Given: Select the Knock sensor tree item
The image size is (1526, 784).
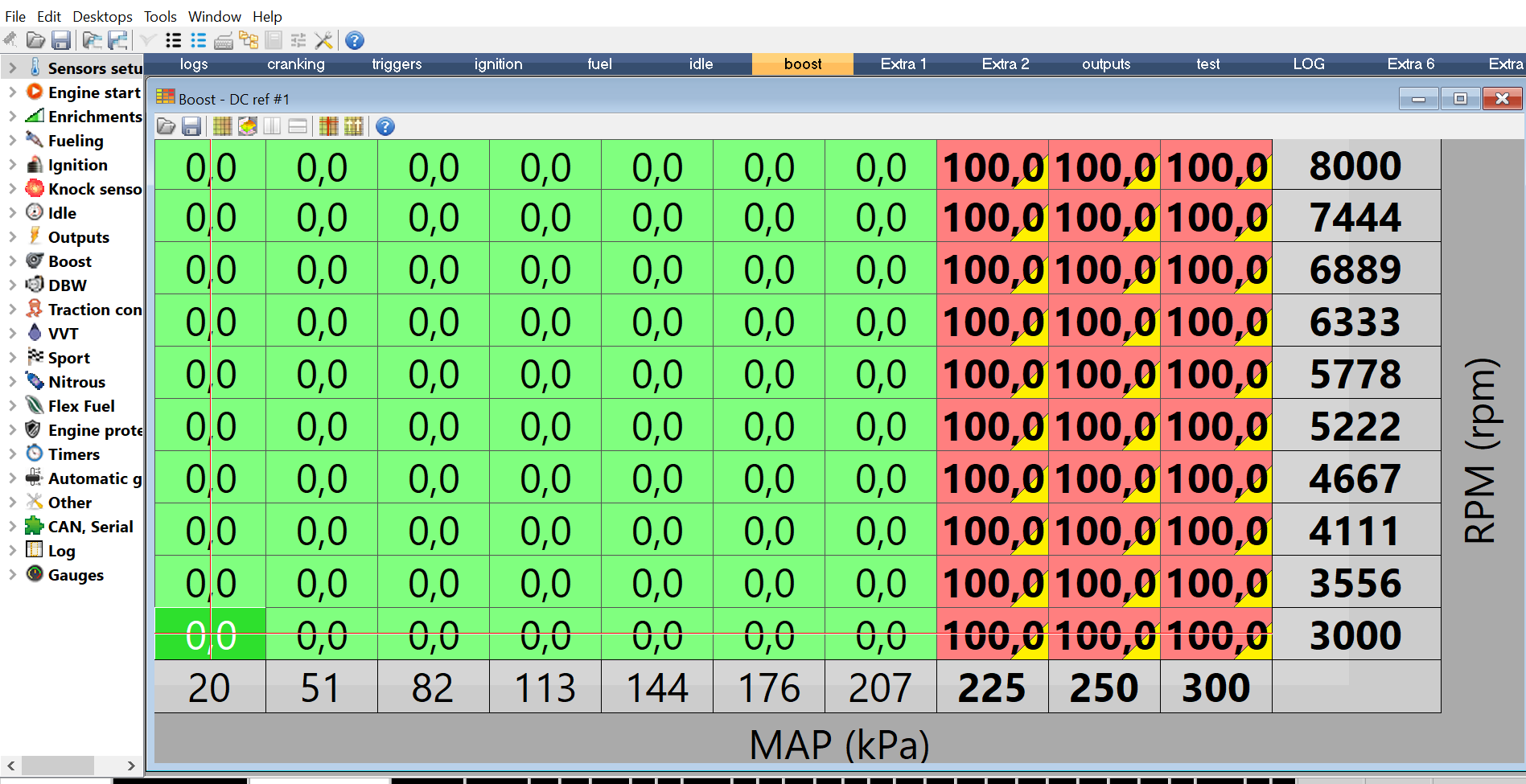Looking at the screenshot, I should coord(94,189).
